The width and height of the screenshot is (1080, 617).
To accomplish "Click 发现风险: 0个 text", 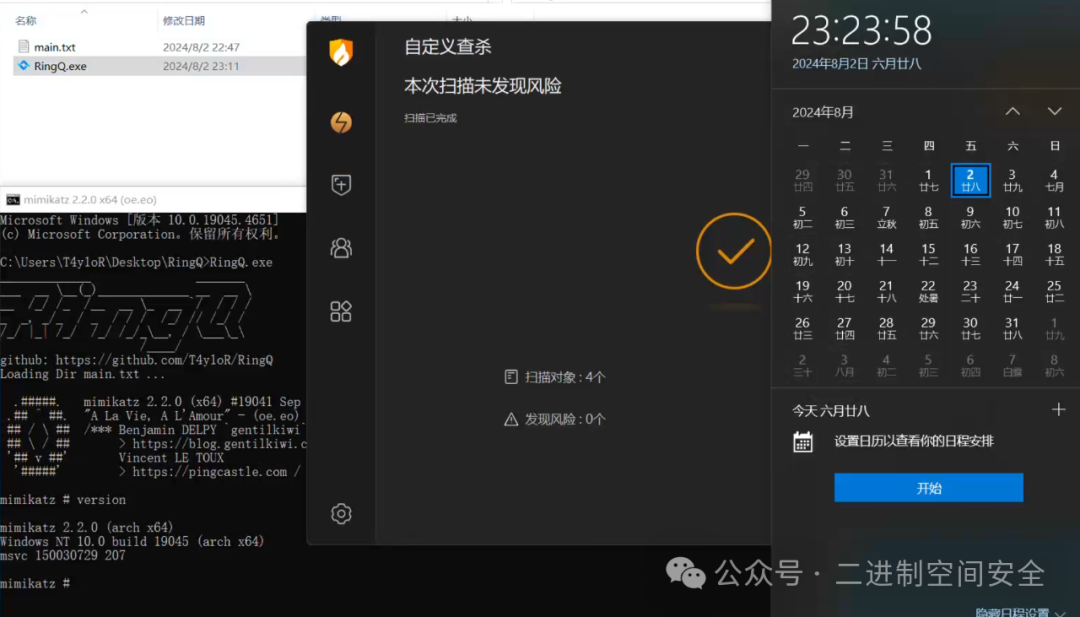I will (x=565, y=419).
